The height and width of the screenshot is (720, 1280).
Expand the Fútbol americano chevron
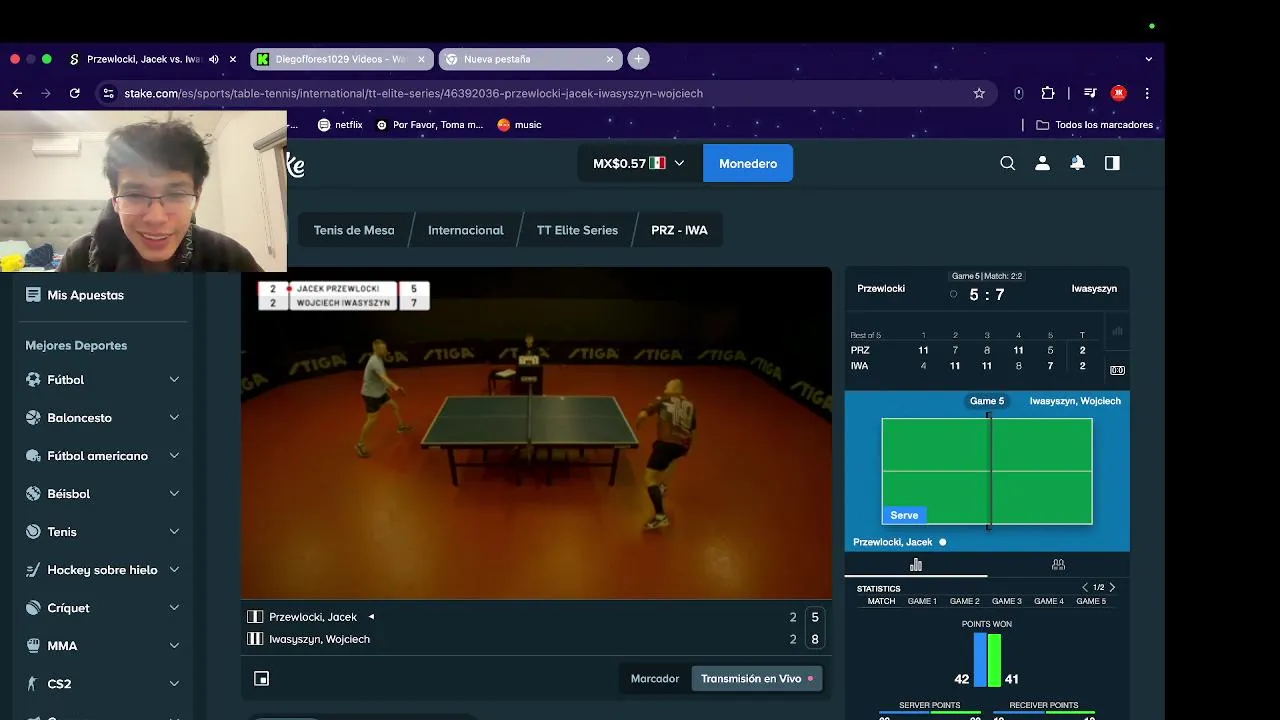point(174,456)
